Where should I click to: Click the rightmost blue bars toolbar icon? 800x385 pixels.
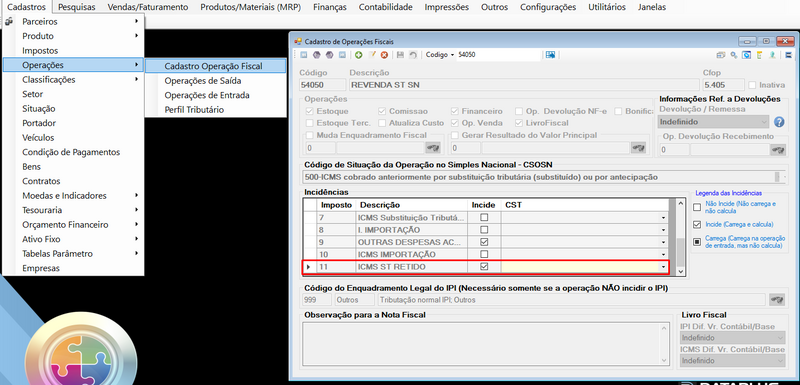click(x=788, y=55)
